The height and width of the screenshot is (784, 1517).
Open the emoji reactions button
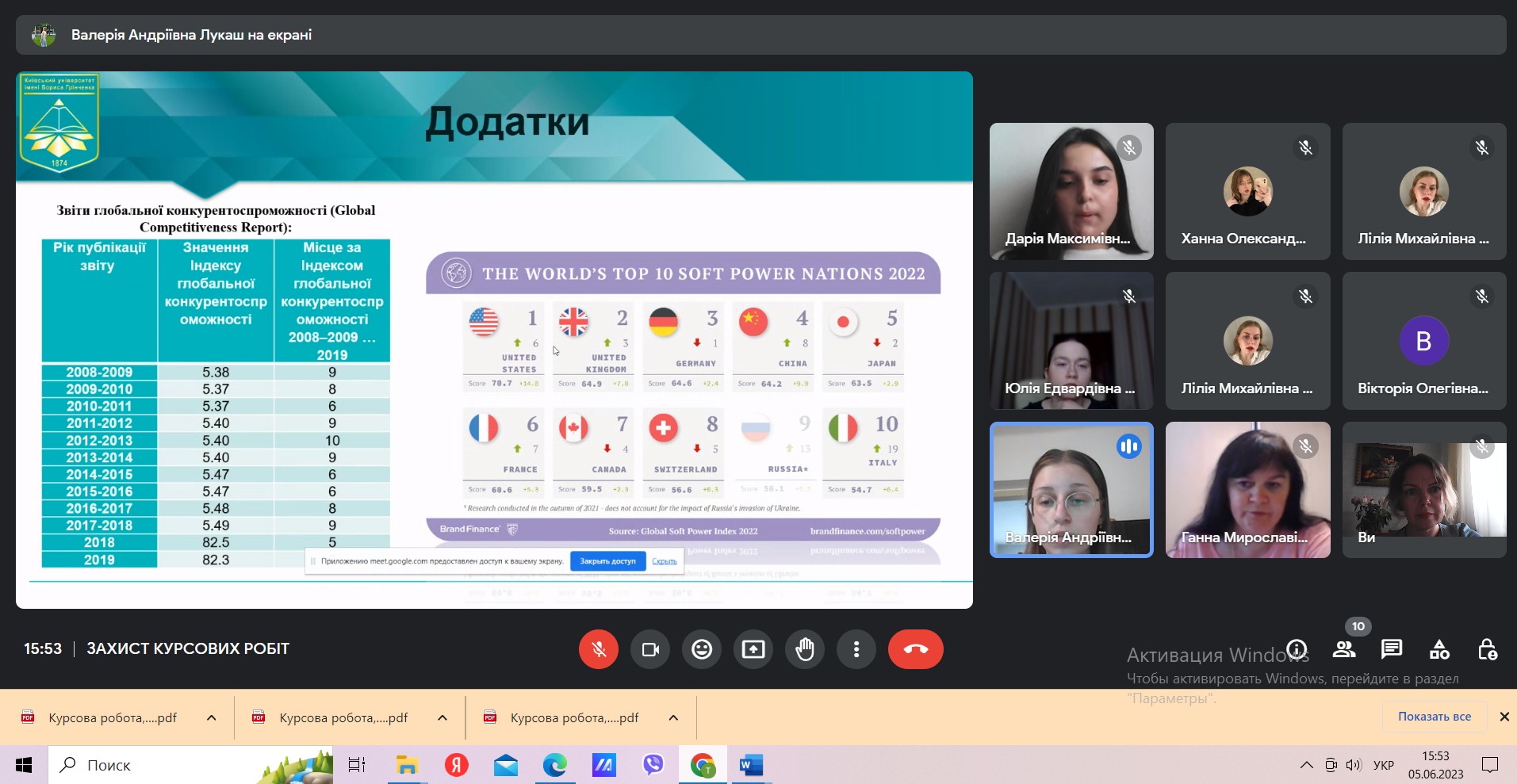tap(702, 649)
